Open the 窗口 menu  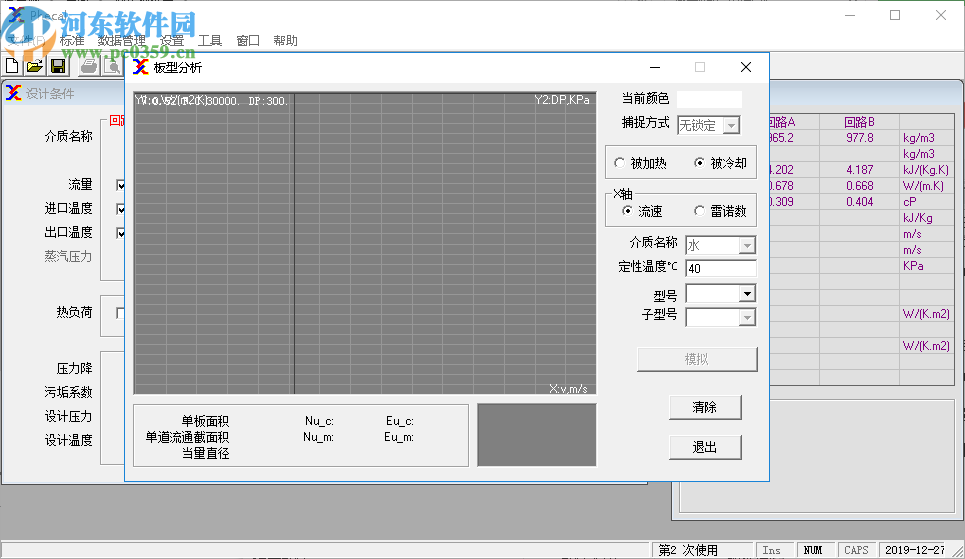(x=247, y=41)
